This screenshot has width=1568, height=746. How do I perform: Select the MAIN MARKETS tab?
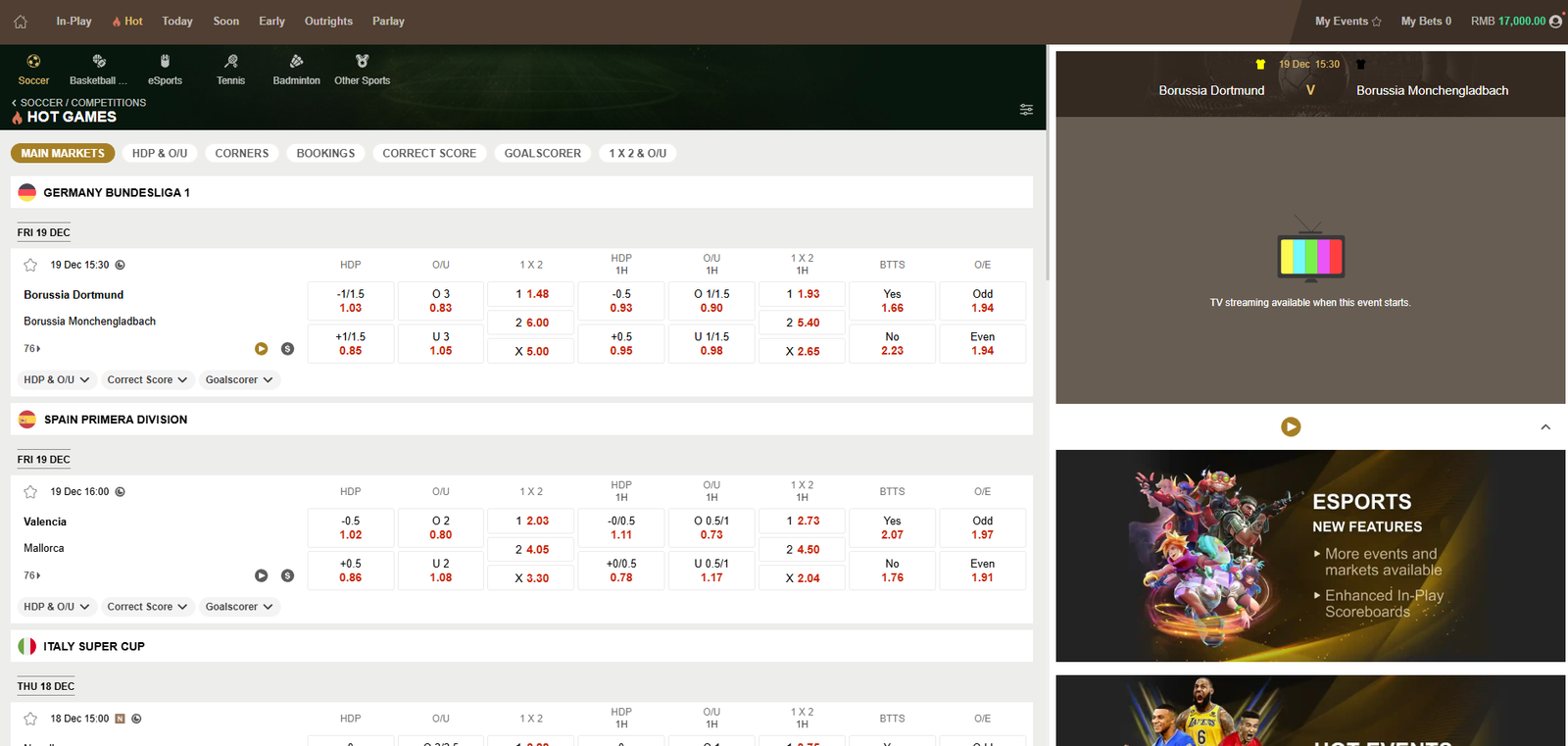coord(63,153)
